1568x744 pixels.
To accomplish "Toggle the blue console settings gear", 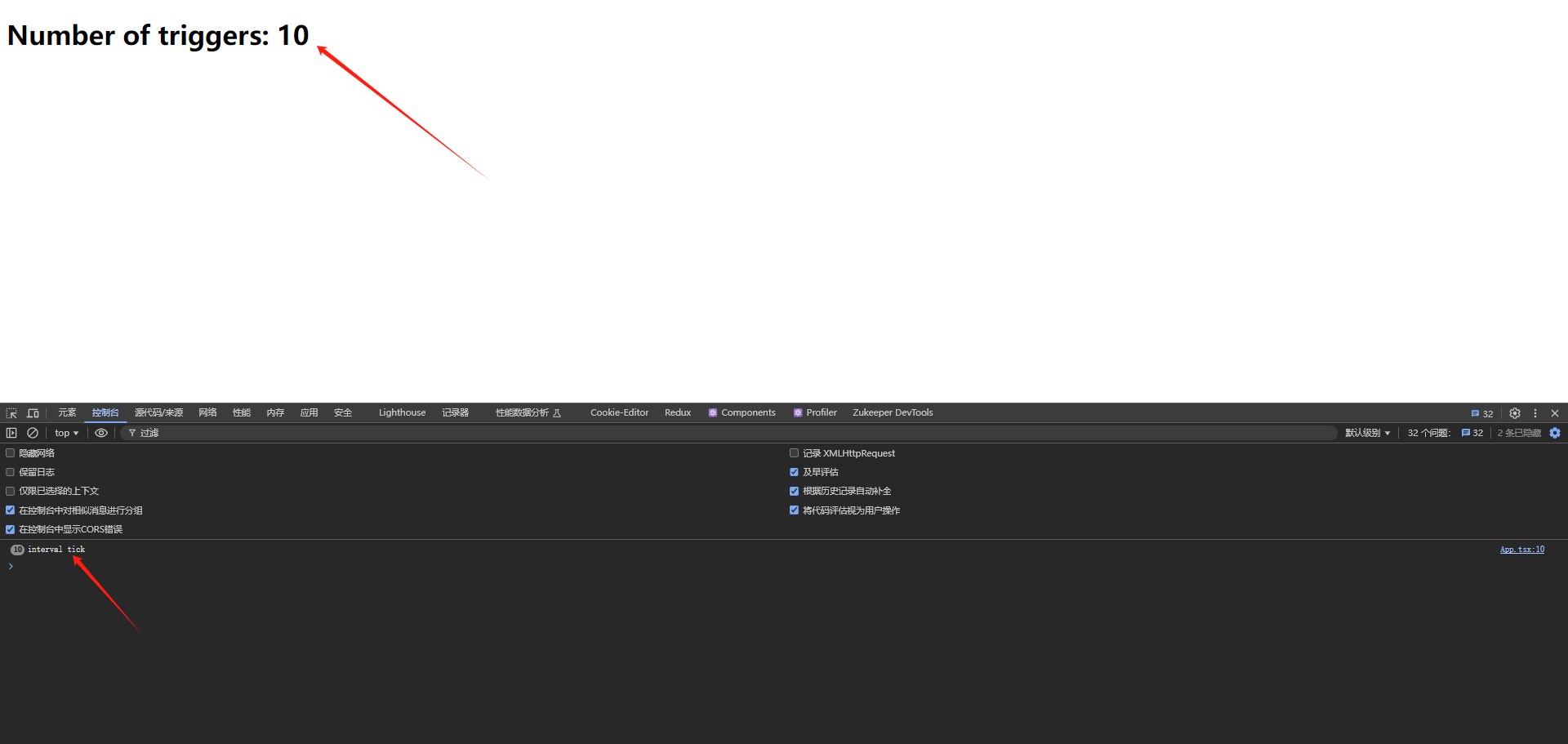I will click(1555, 433).
